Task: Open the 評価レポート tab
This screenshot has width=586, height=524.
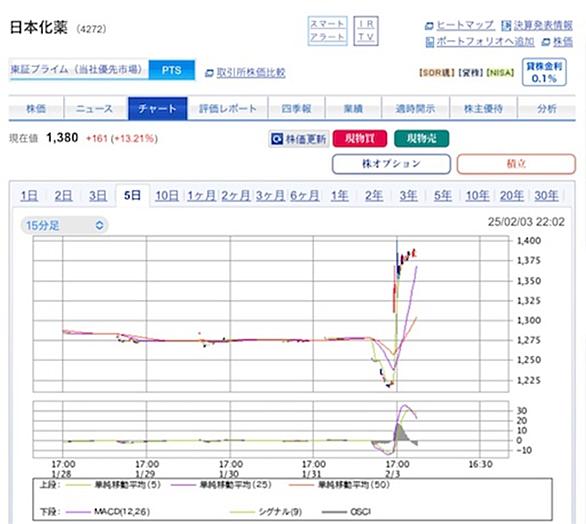Action: 227,109
